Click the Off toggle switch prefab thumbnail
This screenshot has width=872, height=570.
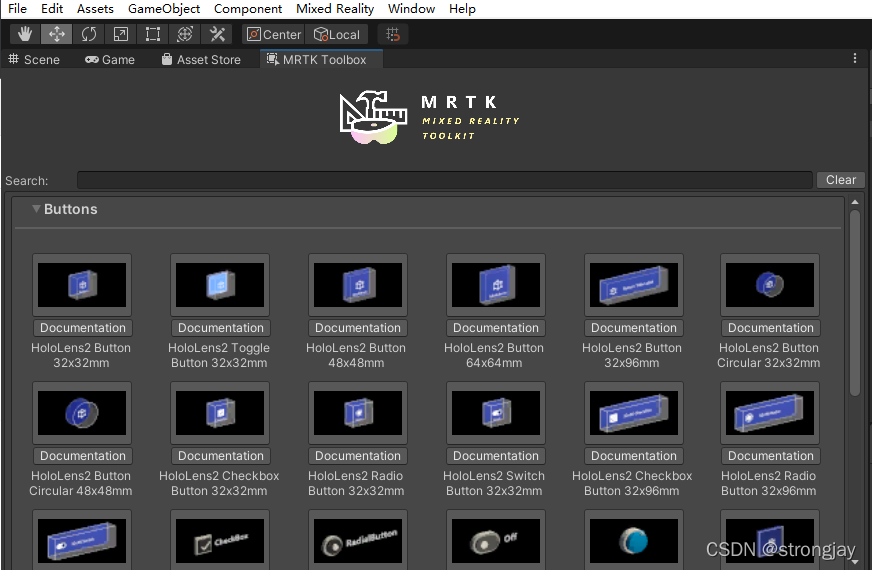tap(496, 540)
